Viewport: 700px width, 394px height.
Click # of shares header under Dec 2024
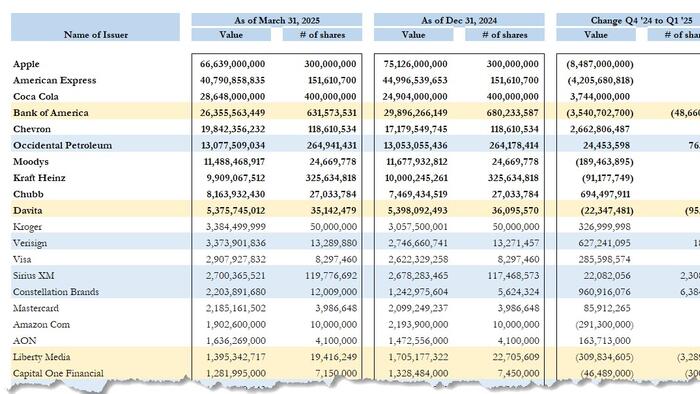click(504, 35)
